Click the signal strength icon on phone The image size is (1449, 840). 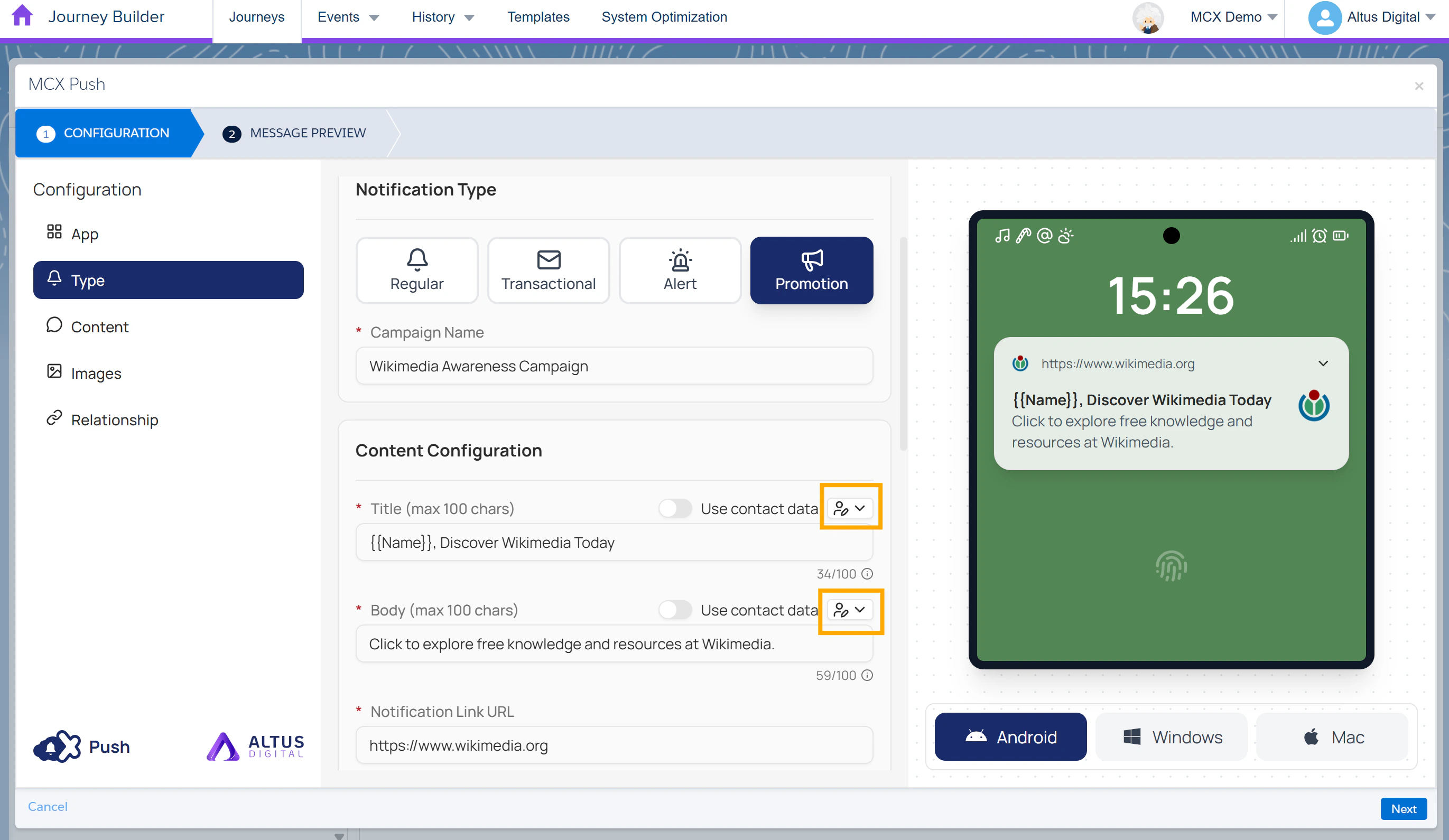[x=1298, y=236]
